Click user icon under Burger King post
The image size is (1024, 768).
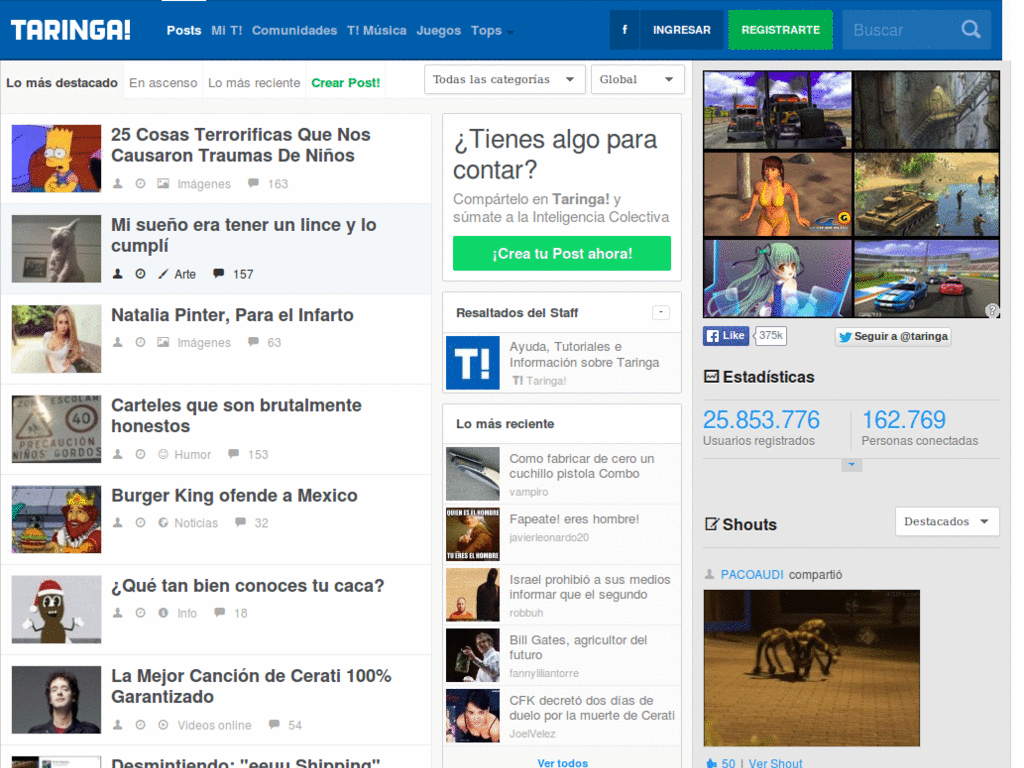pos(118,522)
